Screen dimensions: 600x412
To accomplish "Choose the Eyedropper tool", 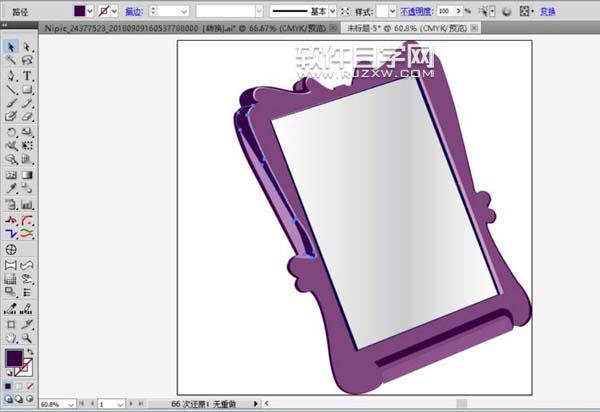I will (11, 188).
